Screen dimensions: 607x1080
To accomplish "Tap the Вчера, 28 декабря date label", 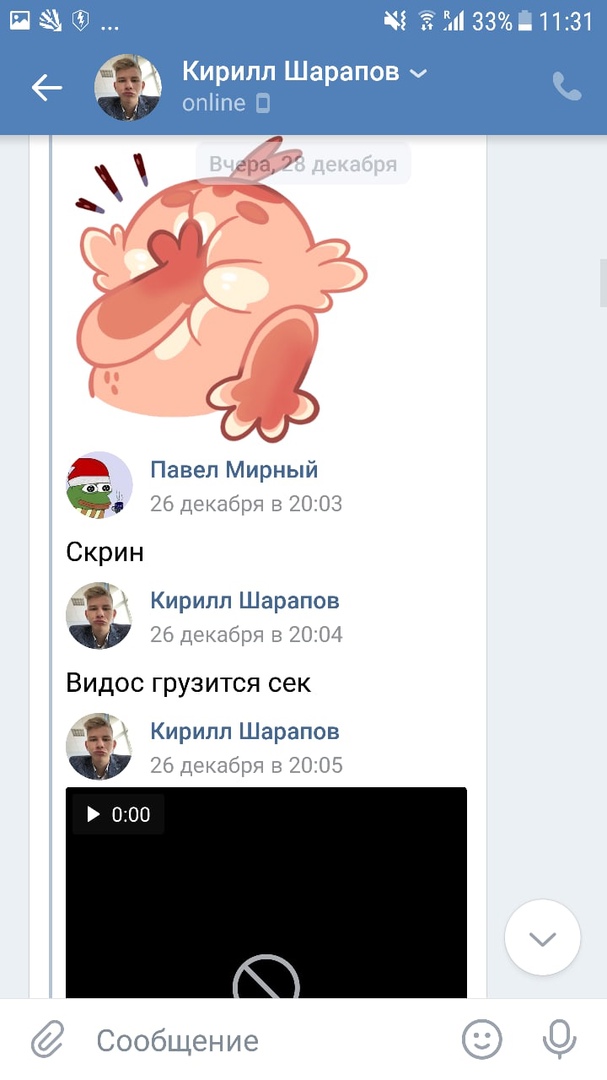I will coord(303,165).
